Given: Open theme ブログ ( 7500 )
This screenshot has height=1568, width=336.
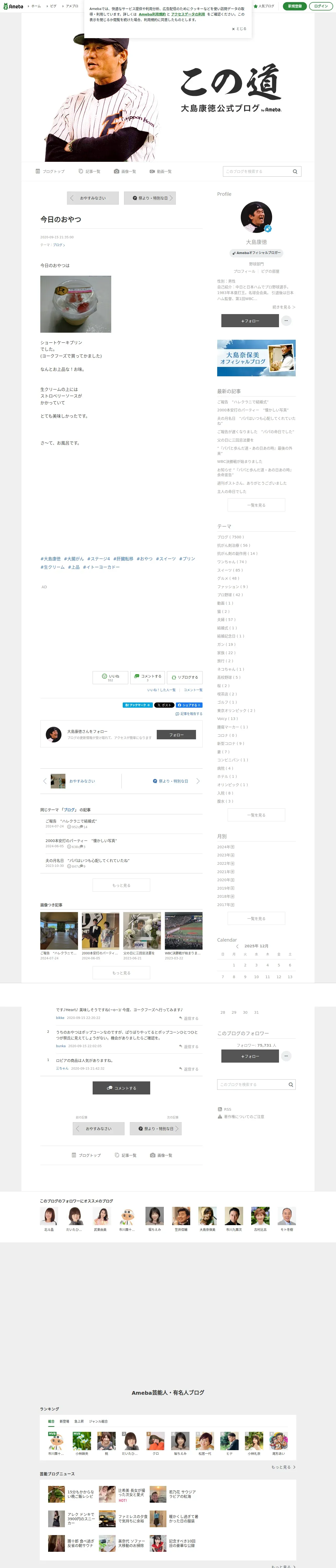Looking at the screenshot, I should (231, 538).
